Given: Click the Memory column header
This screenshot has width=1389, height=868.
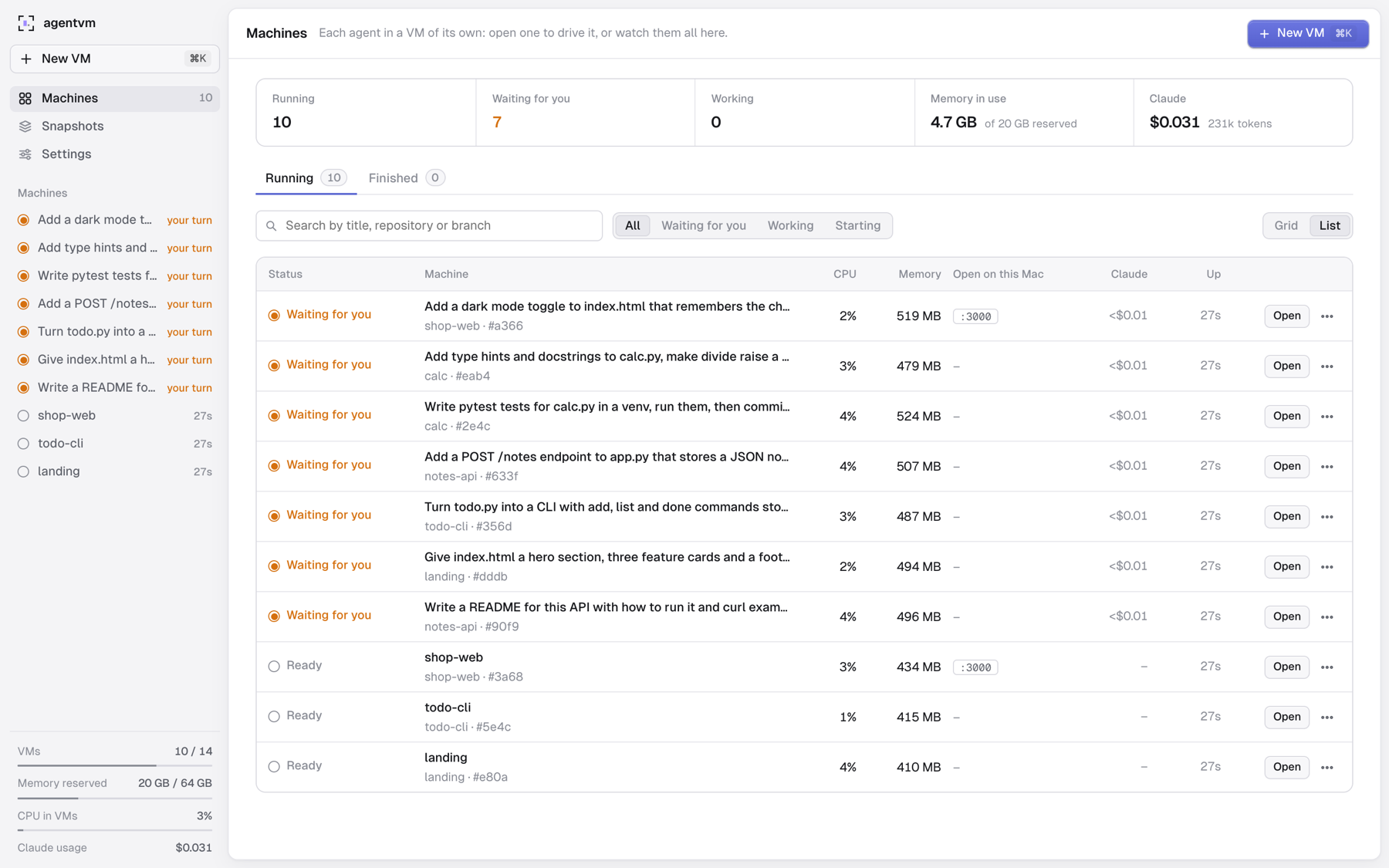Looking at the screenshot, I should click(x=919, y=275).
